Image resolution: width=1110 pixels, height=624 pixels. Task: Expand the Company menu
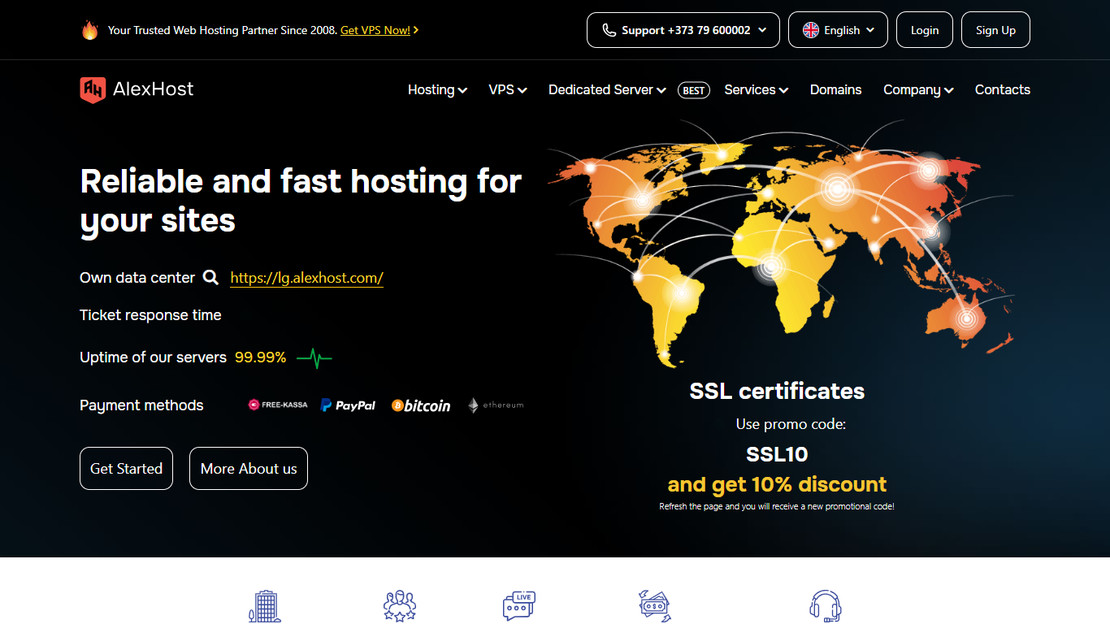pos(918,90)
